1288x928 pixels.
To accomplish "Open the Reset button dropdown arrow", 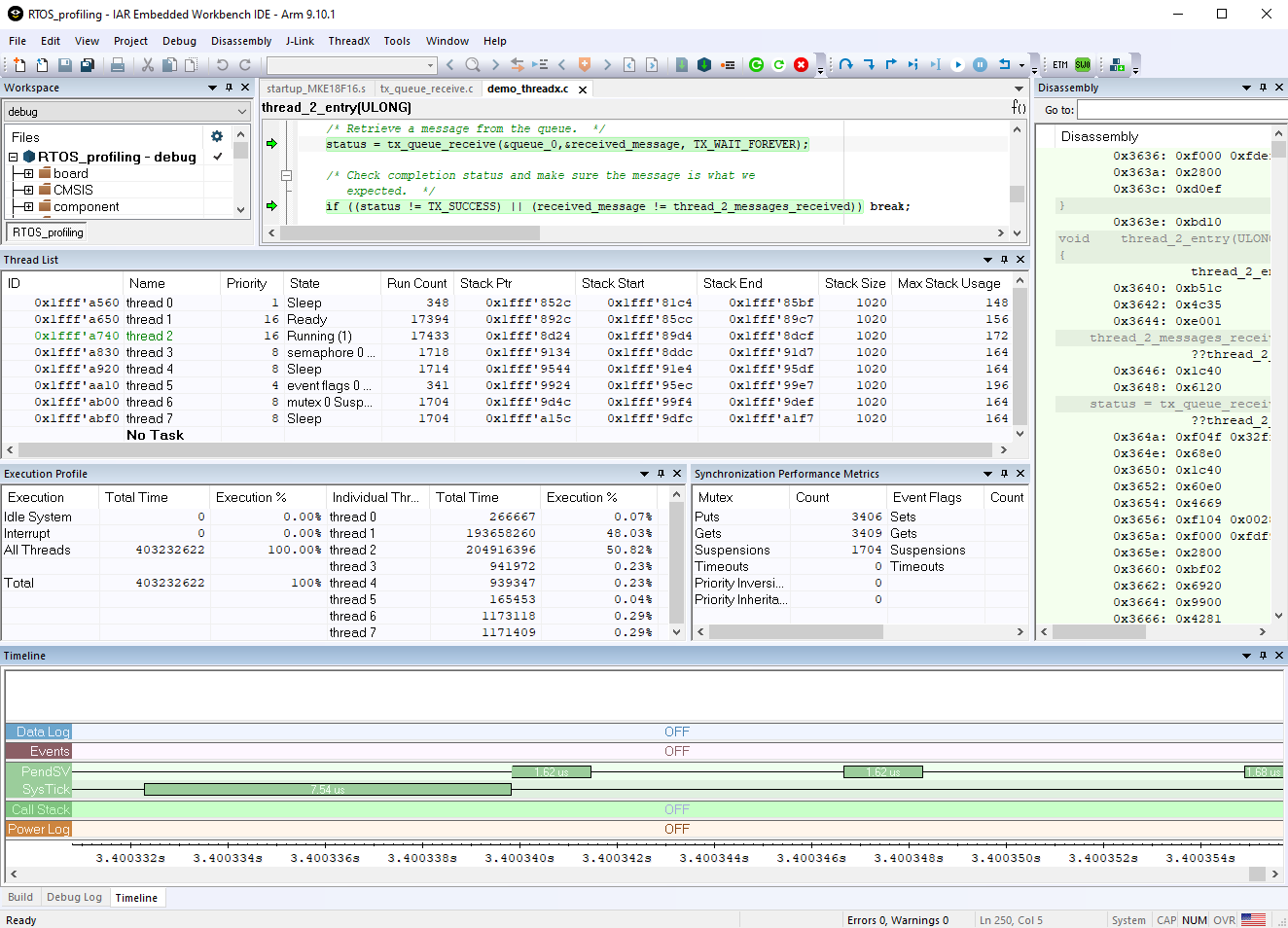I will pyautogui.click(x=1021, y=65).
